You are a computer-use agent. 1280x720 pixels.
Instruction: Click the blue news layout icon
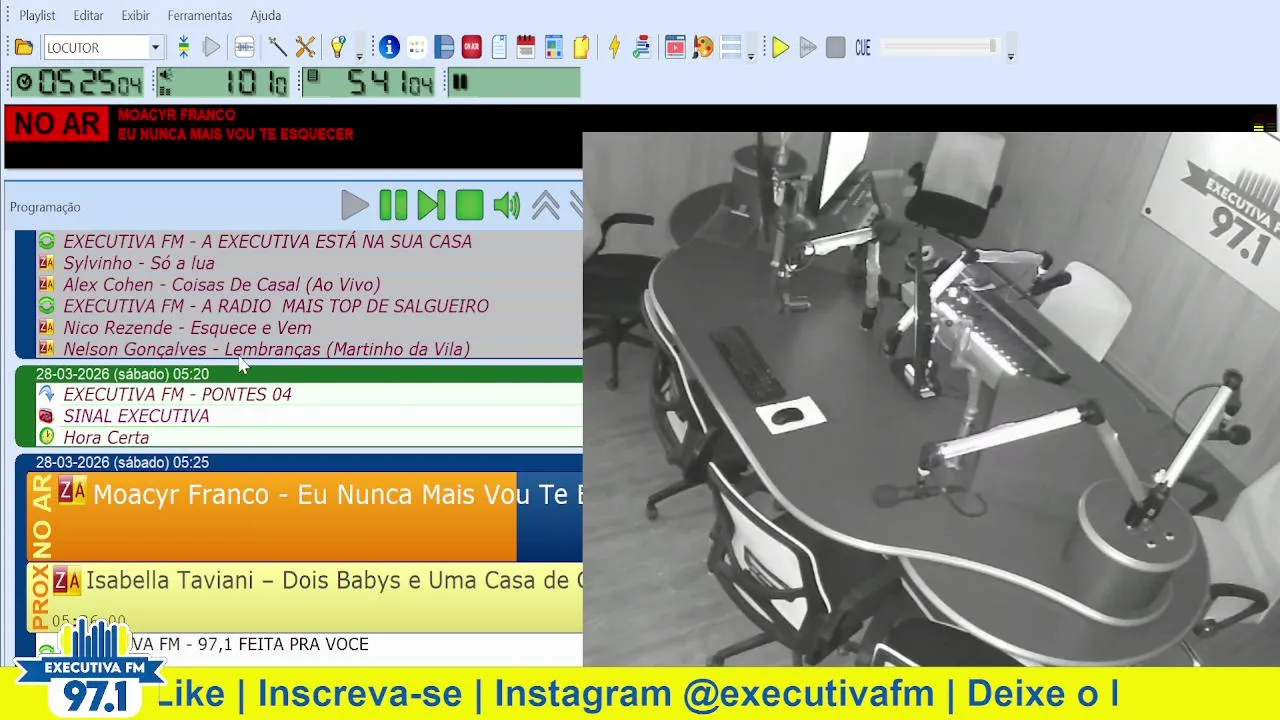tap(554, 47)
